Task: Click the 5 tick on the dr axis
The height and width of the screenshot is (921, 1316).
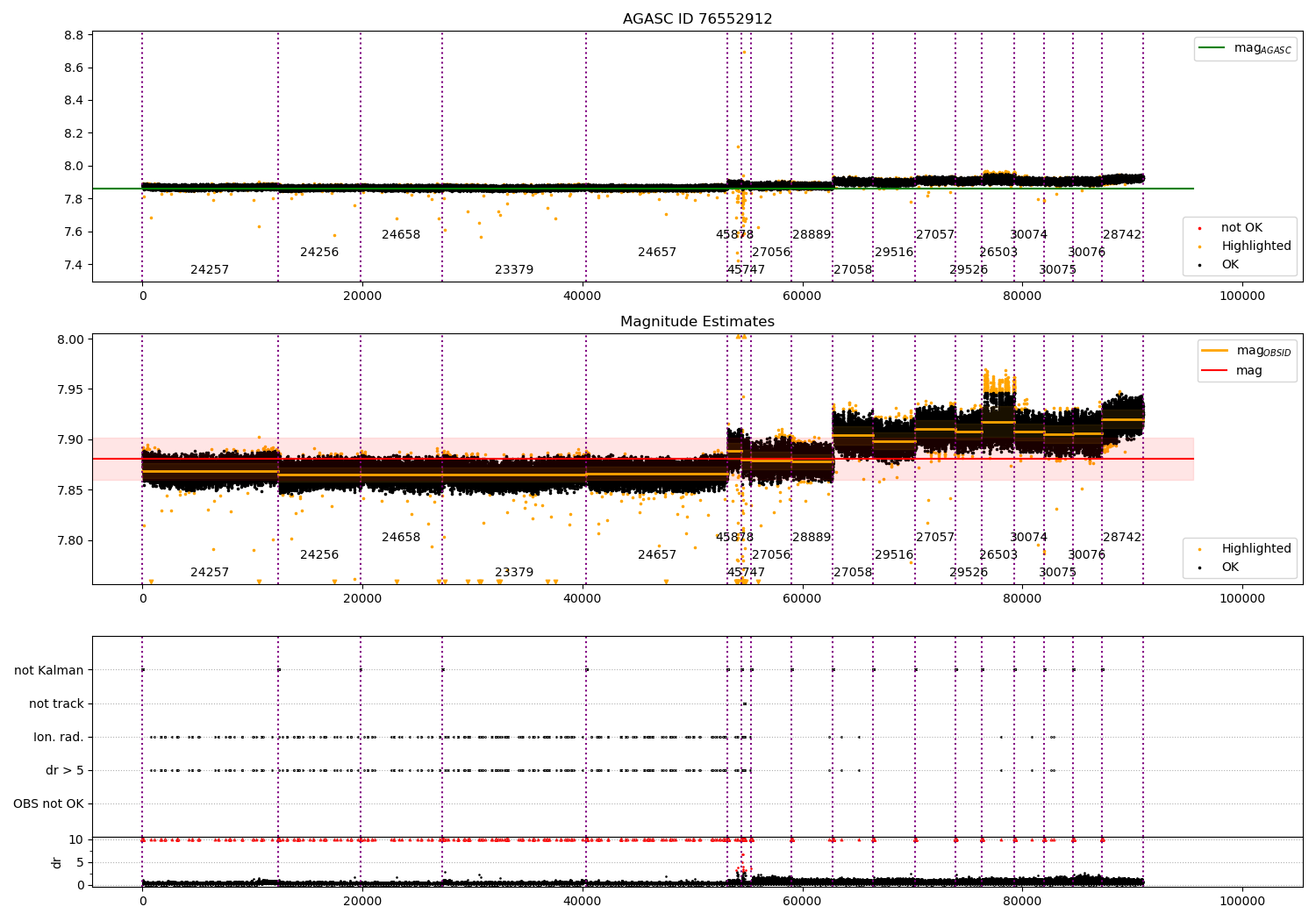Action: pyautogui.click(x=81, y=863)
